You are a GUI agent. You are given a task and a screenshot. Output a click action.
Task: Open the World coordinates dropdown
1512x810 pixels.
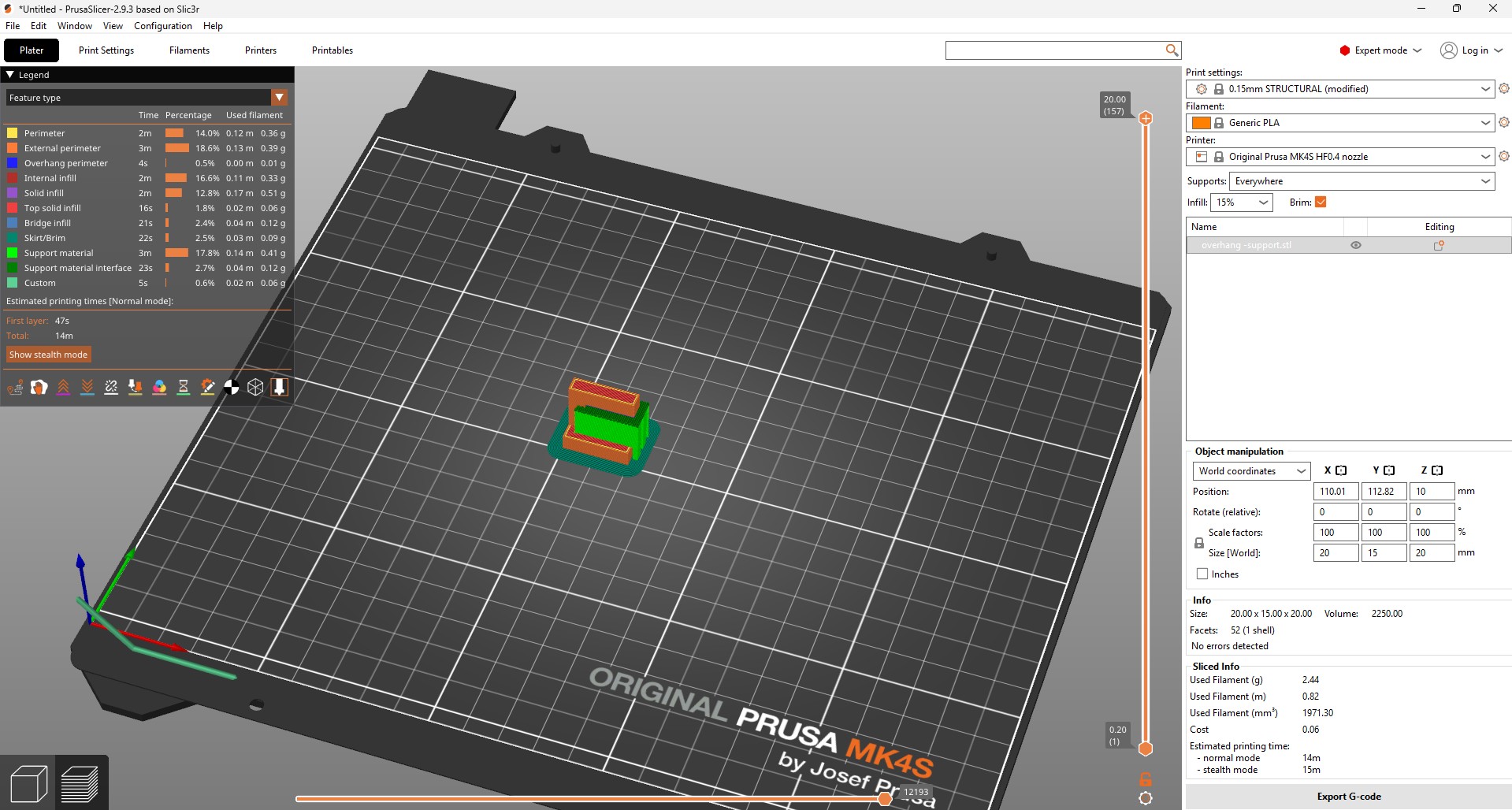(1250, 471)
